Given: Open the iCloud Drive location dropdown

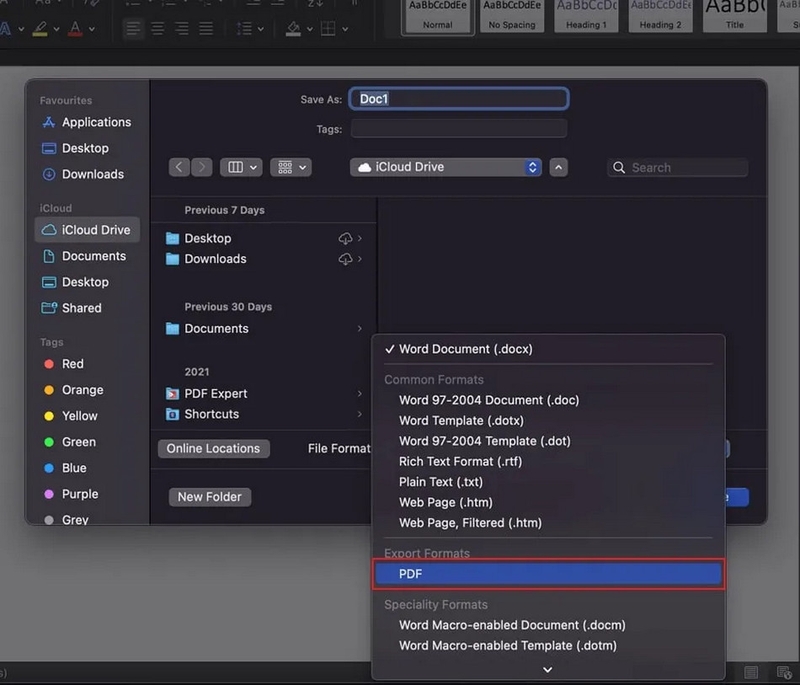Looking at the screenshot, I should [446, 167].
